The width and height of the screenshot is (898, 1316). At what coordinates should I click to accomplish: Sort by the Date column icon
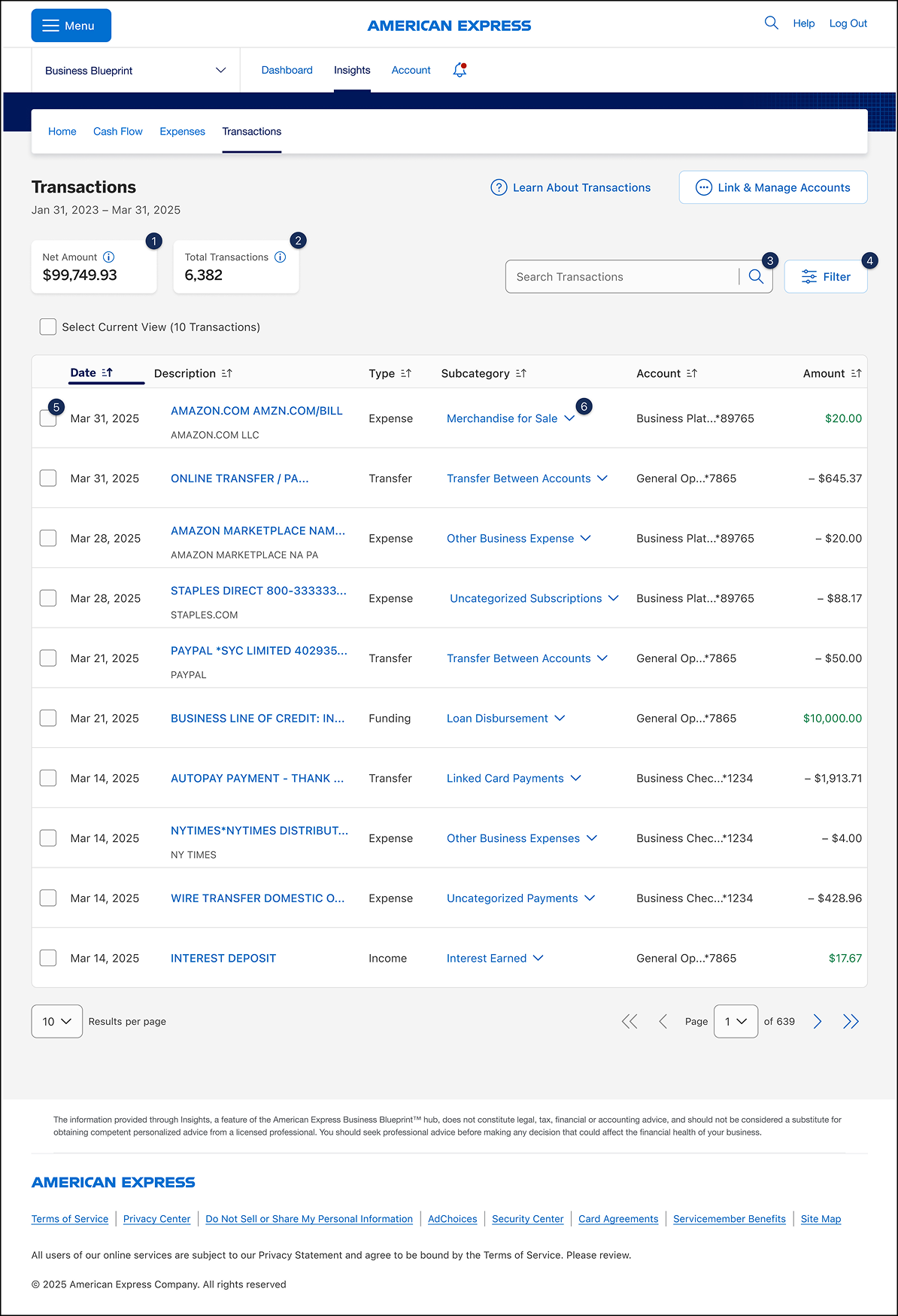(x=107, y=372)
